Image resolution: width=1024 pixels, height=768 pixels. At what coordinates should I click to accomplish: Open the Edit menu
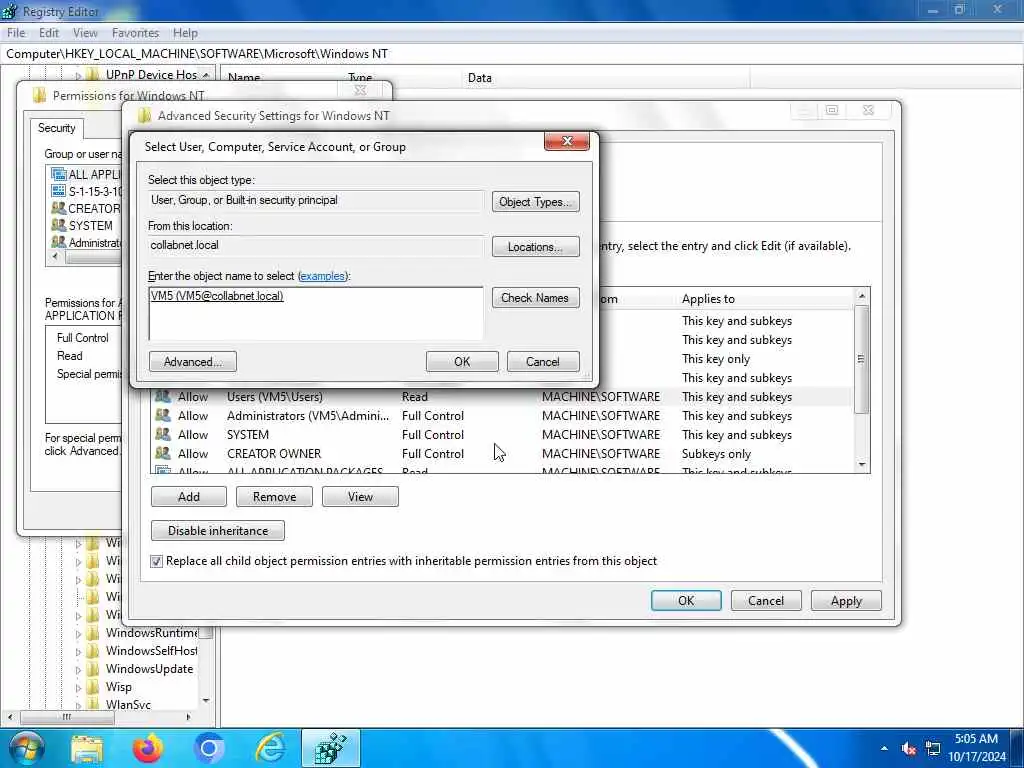(49, 33)
